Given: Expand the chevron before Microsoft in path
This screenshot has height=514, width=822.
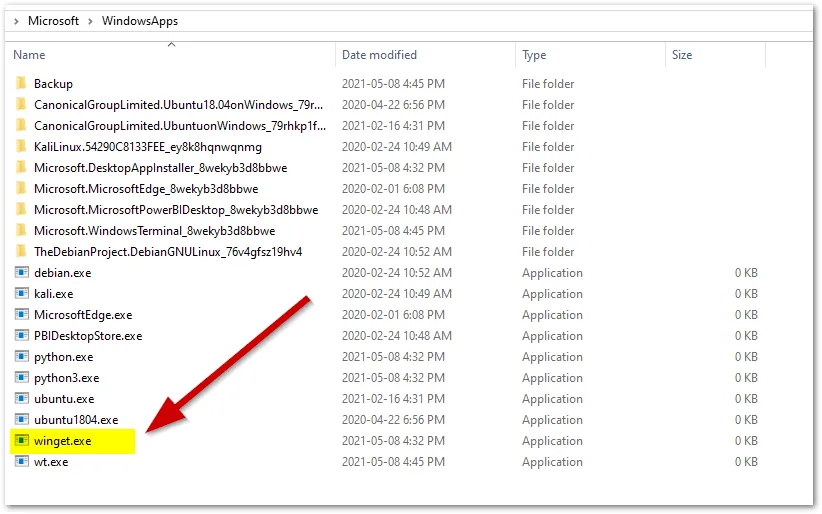Looking at the screenshot, I should 16,22.
